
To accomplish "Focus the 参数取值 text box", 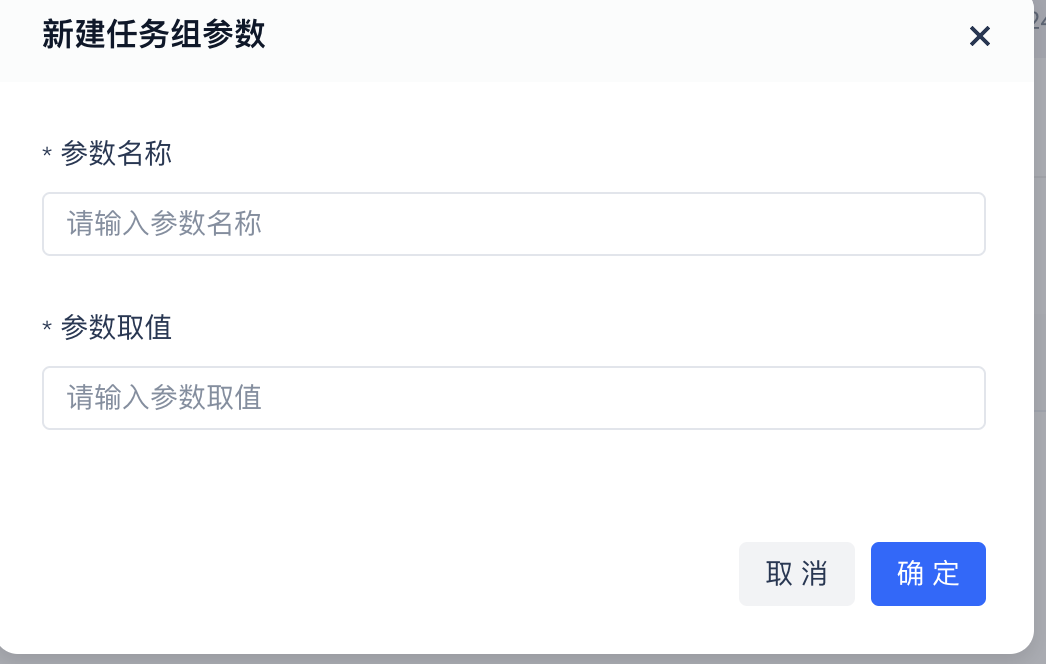I will point(514,398).
